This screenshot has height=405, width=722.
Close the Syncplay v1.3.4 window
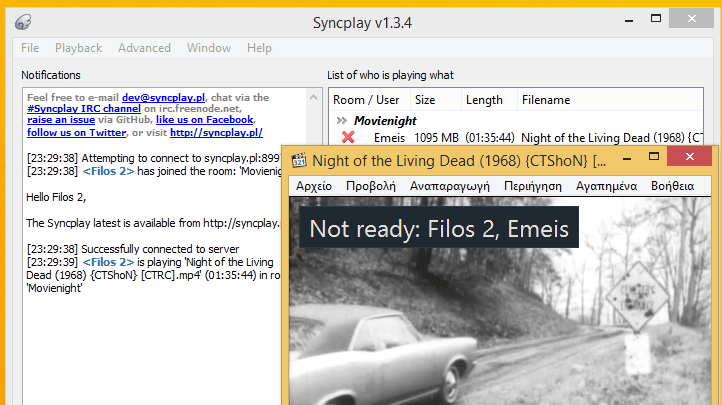tap(692, 18)
